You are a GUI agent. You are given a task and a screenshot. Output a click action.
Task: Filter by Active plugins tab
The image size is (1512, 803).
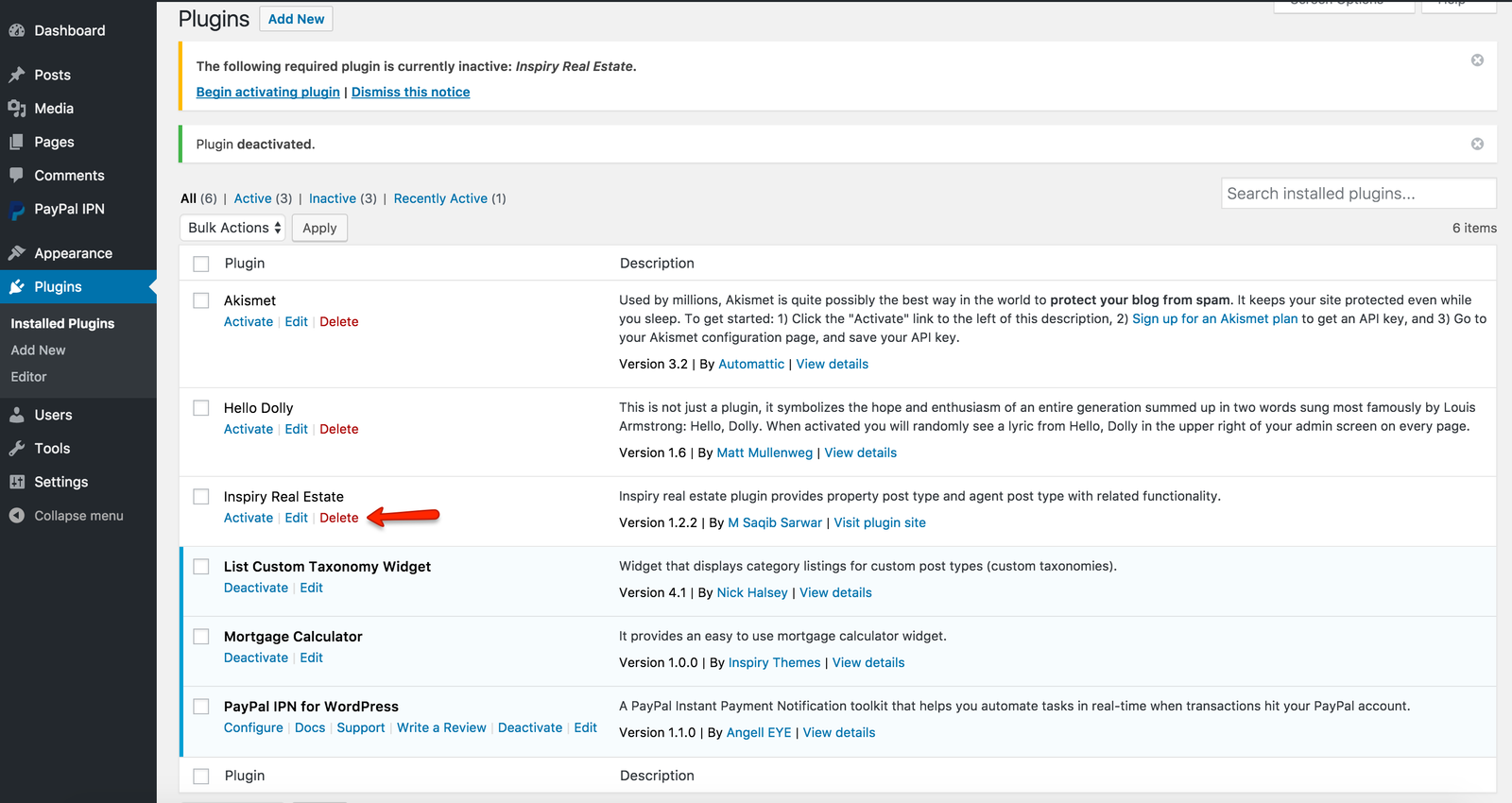(252, 198)
